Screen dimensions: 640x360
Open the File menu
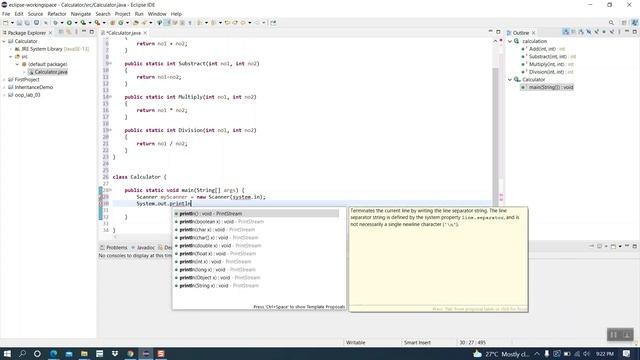6,14
